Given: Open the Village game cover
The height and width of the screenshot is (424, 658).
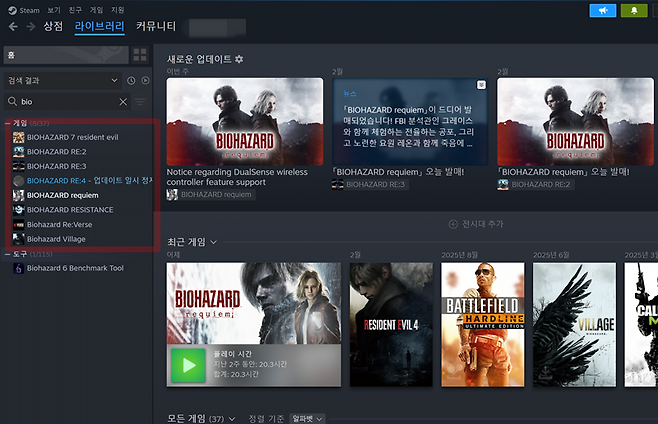Looking at the screenshot, I should click(574, 325).
